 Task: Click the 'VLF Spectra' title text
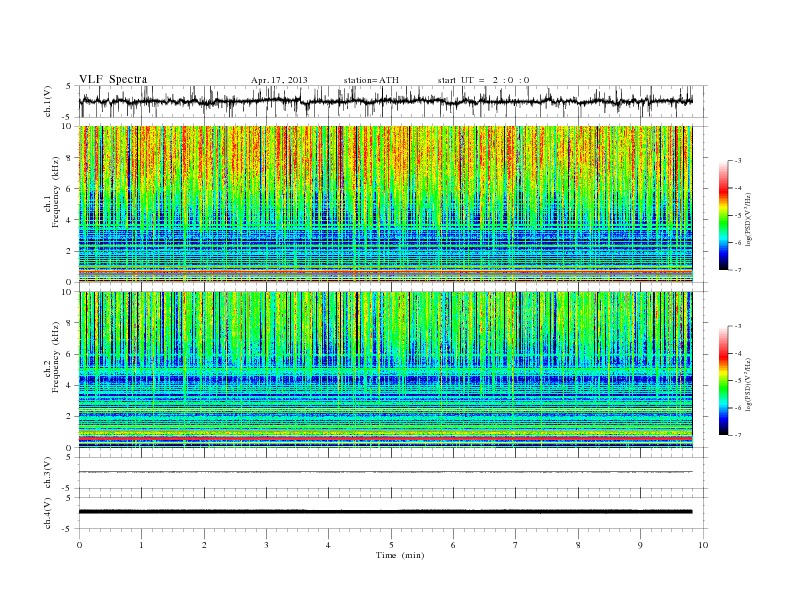tap(113, 79)
